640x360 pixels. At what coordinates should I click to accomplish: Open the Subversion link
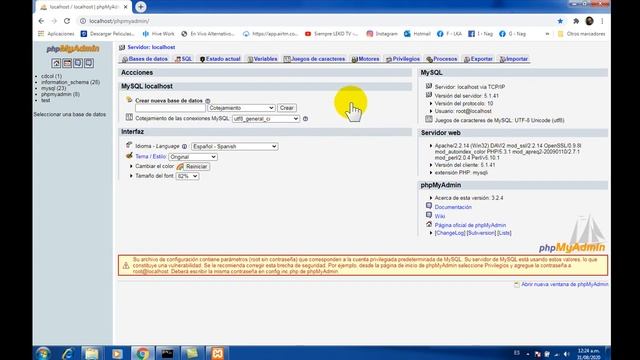click(x=481, y=233)
